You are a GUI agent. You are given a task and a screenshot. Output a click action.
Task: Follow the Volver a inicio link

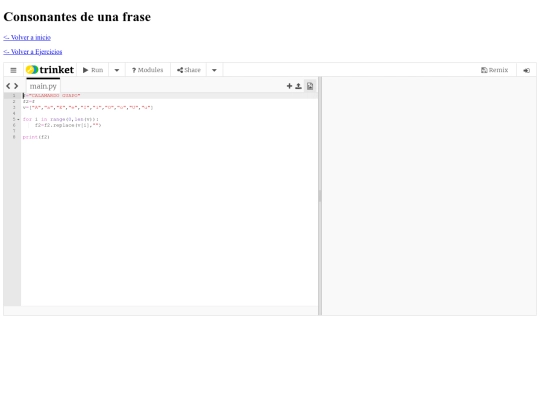27,37
